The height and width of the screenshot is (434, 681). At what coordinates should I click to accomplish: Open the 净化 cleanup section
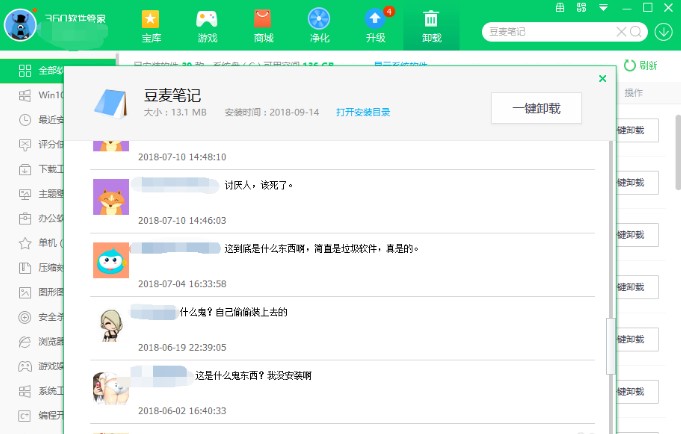(319, 25)
